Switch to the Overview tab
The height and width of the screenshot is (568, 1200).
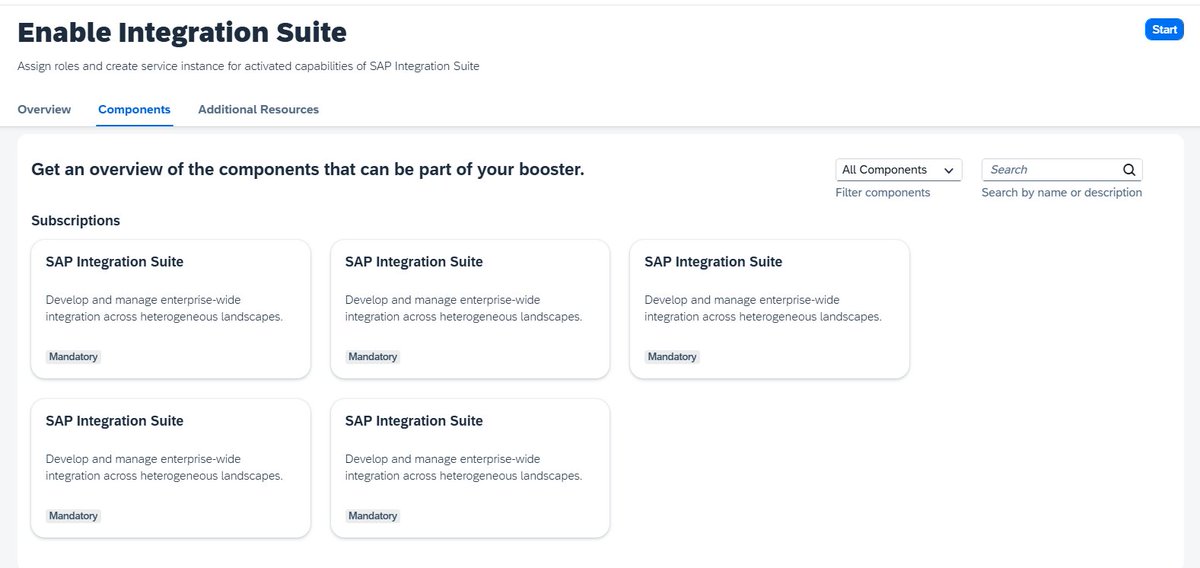tap(44, 110)
